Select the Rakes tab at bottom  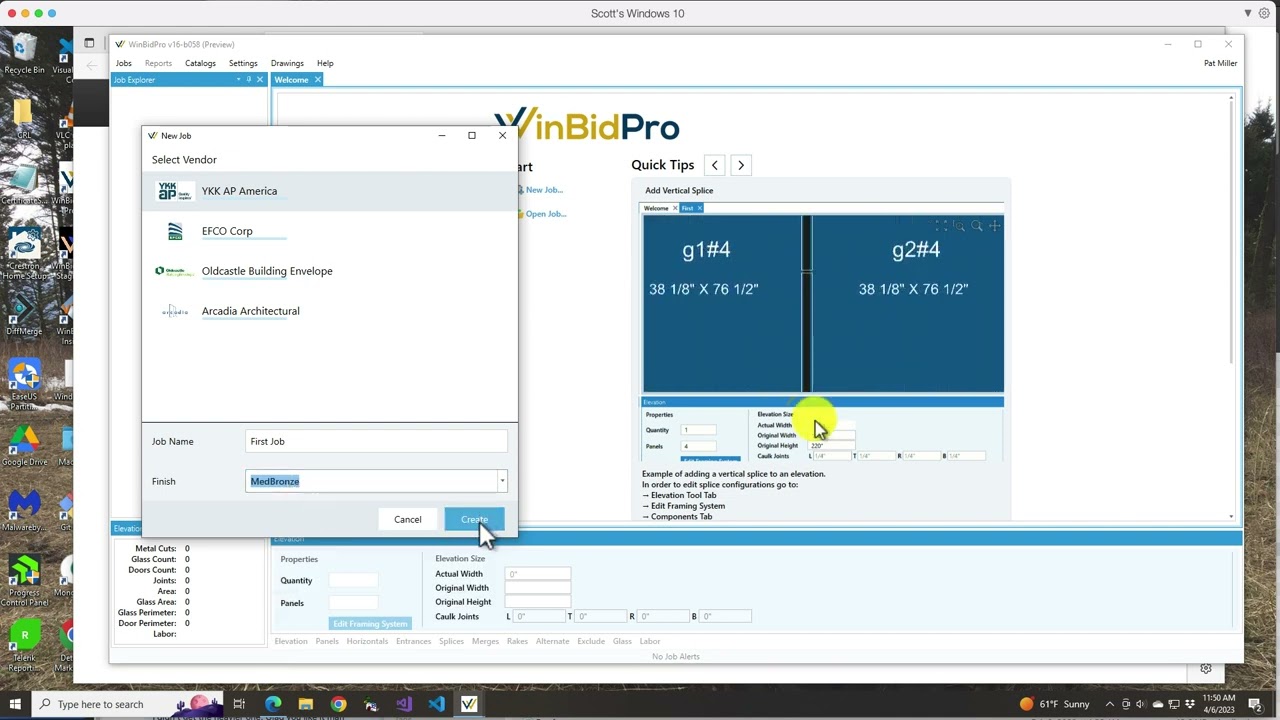click(517, 641)
